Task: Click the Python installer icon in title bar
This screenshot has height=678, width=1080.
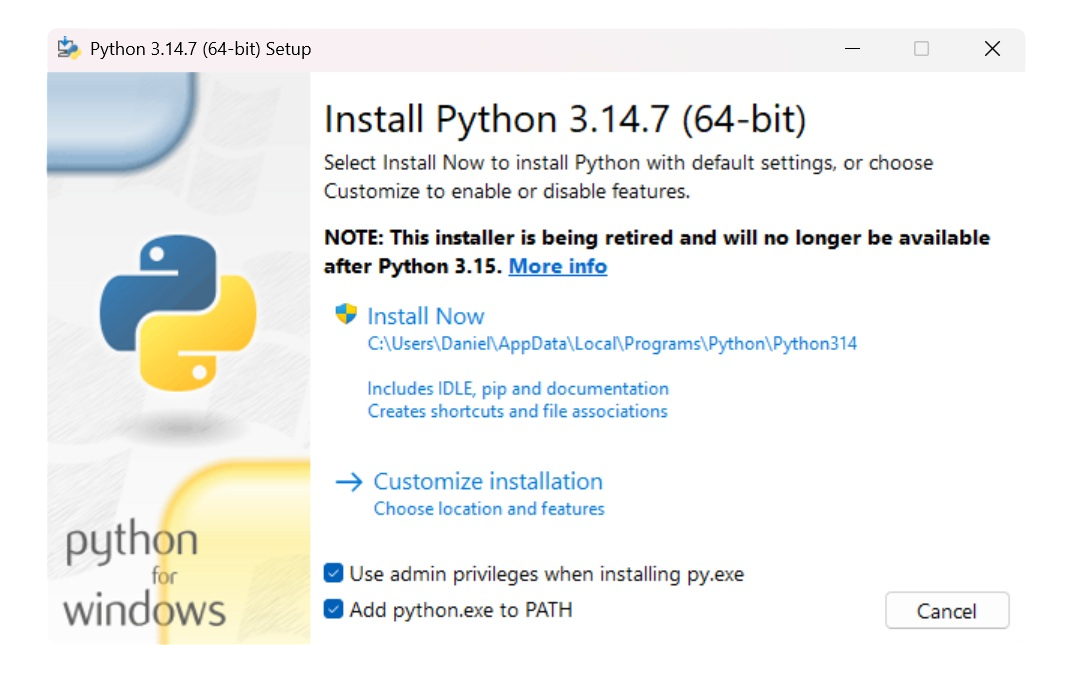Action: coord(68,48)
